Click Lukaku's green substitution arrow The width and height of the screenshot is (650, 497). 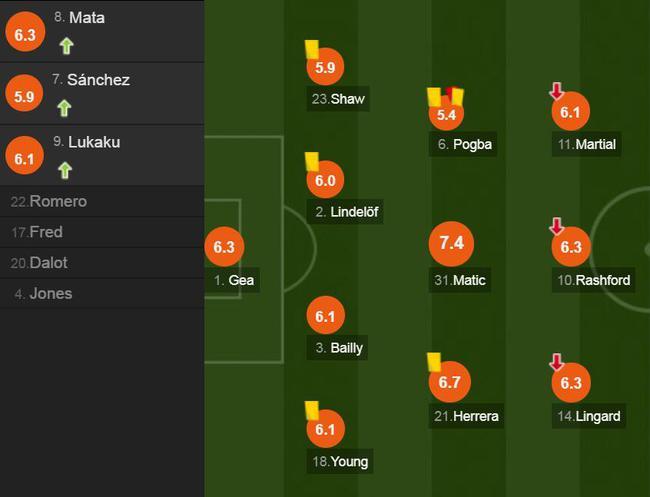pyautogui.click(x=65, y=170)
